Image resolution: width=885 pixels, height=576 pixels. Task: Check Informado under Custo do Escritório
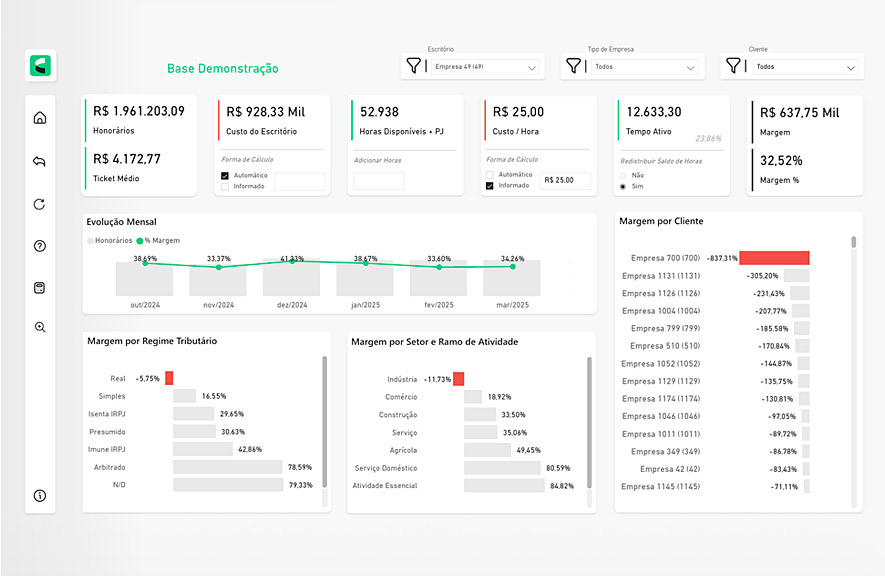pyautogui.click(x=225, y=186)
